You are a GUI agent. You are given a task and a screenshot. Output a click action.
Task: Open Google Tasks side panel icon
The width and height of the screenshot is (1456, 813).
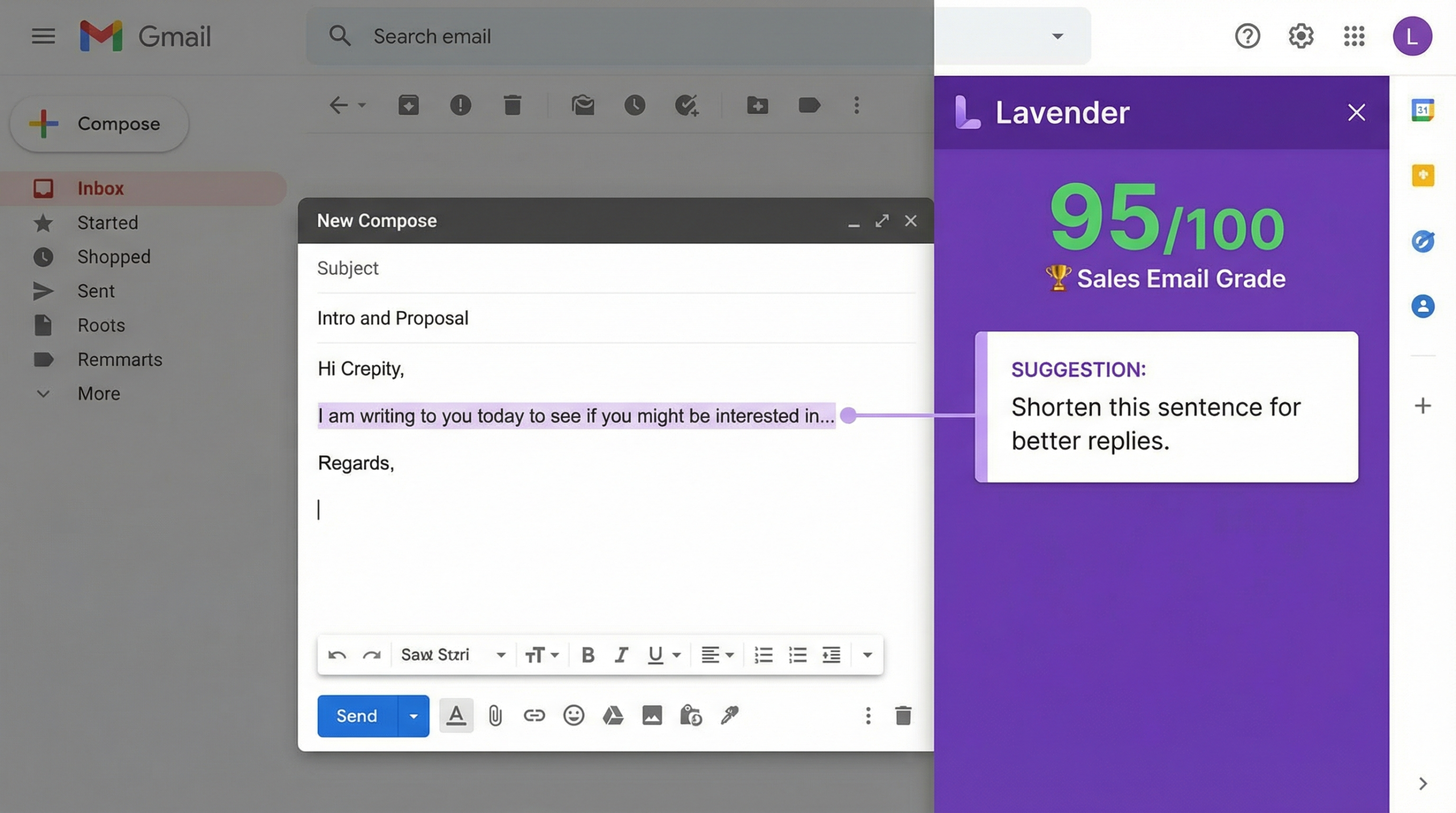1422,241
